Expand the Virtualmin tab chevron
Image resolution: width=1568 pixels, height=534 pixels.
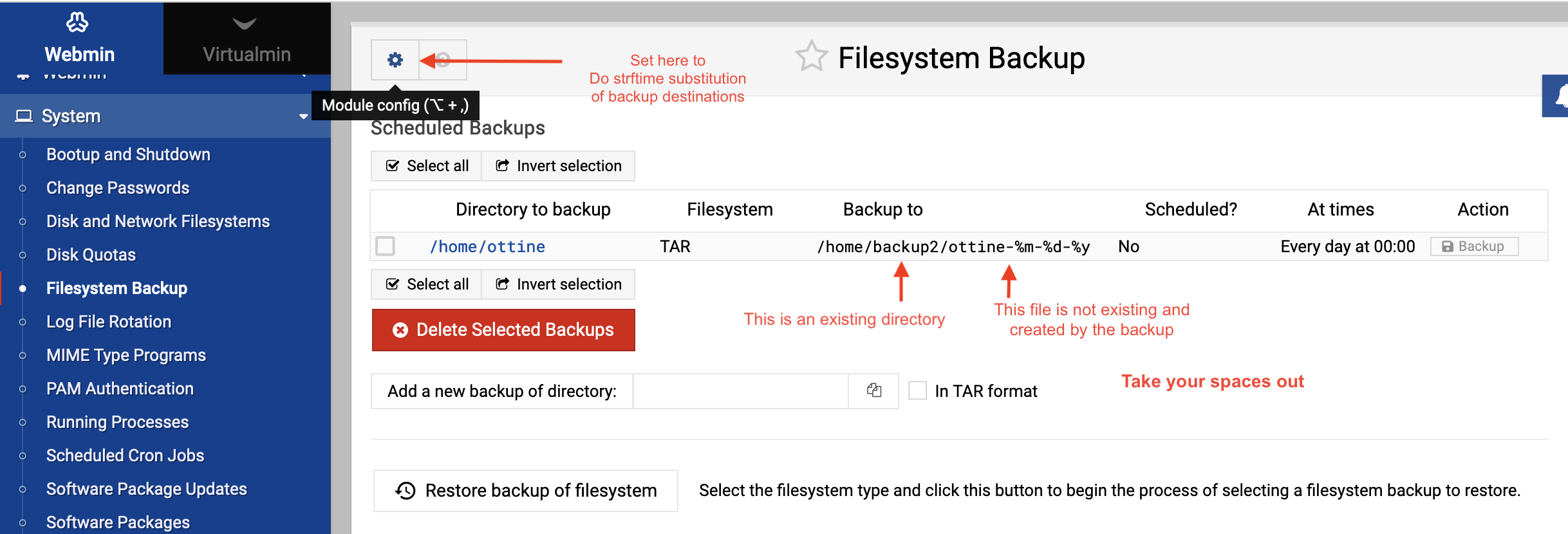click(x=245, y=24)
